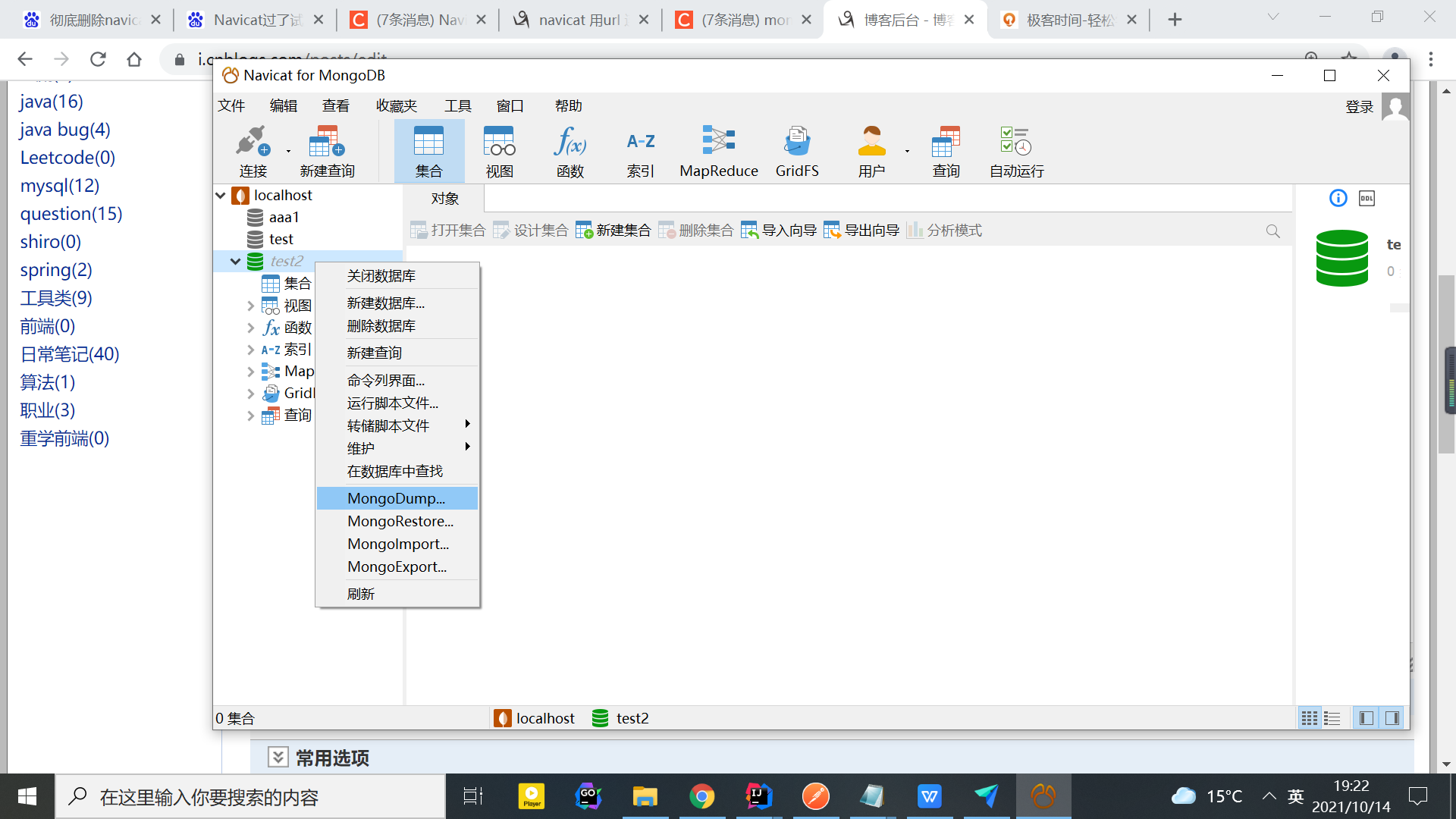The height and width of the screenshot is (819, 1456).
Task: Open the User (用户) toolbar icon
Action: click(x=871, y=152)
